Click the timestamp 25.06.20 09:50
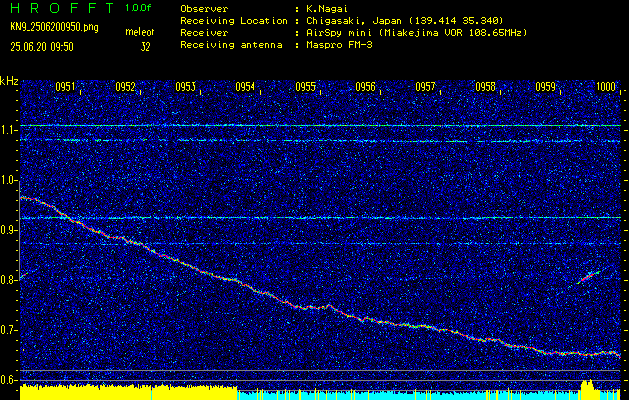The width and height of the screenshot is (629, 400). pos(42,47)
